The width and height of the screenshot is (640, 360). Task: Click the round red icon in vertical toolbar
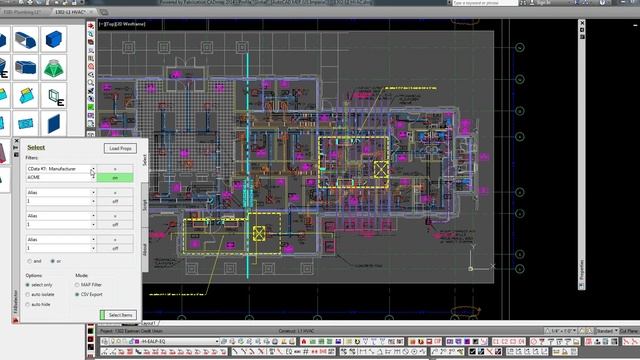[x=91, y=66]
